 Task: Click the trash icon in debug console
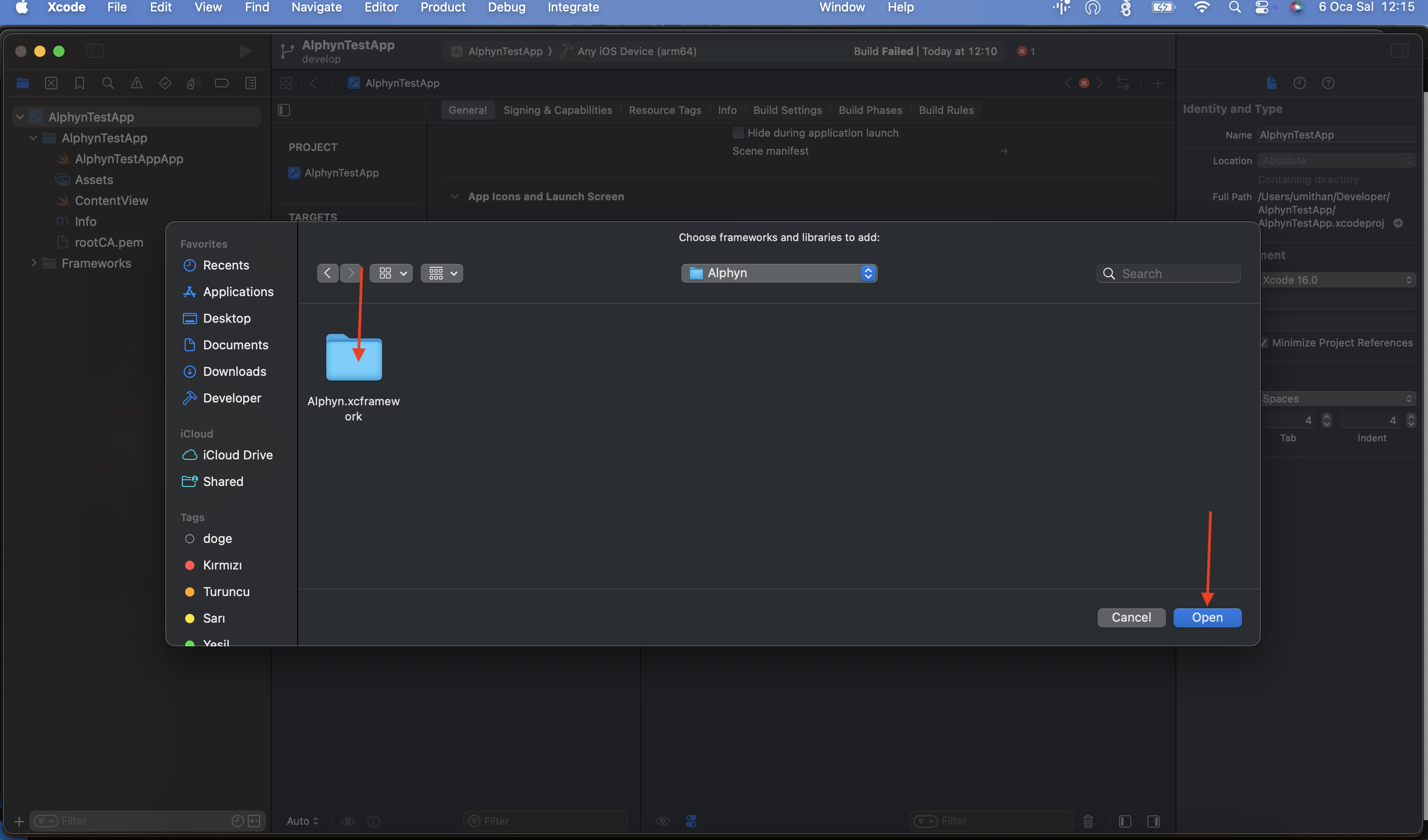1088,821
